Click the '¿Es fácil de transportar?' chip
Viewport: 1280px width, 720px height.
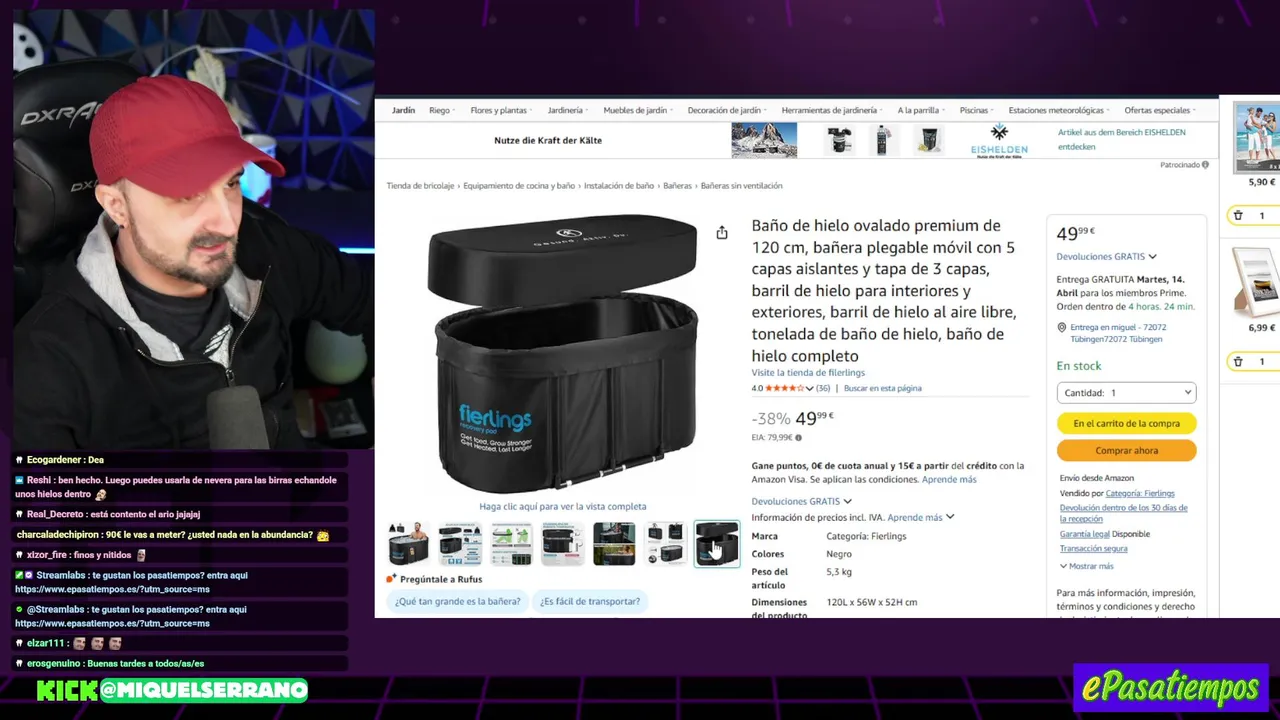[x=590, y=601]
